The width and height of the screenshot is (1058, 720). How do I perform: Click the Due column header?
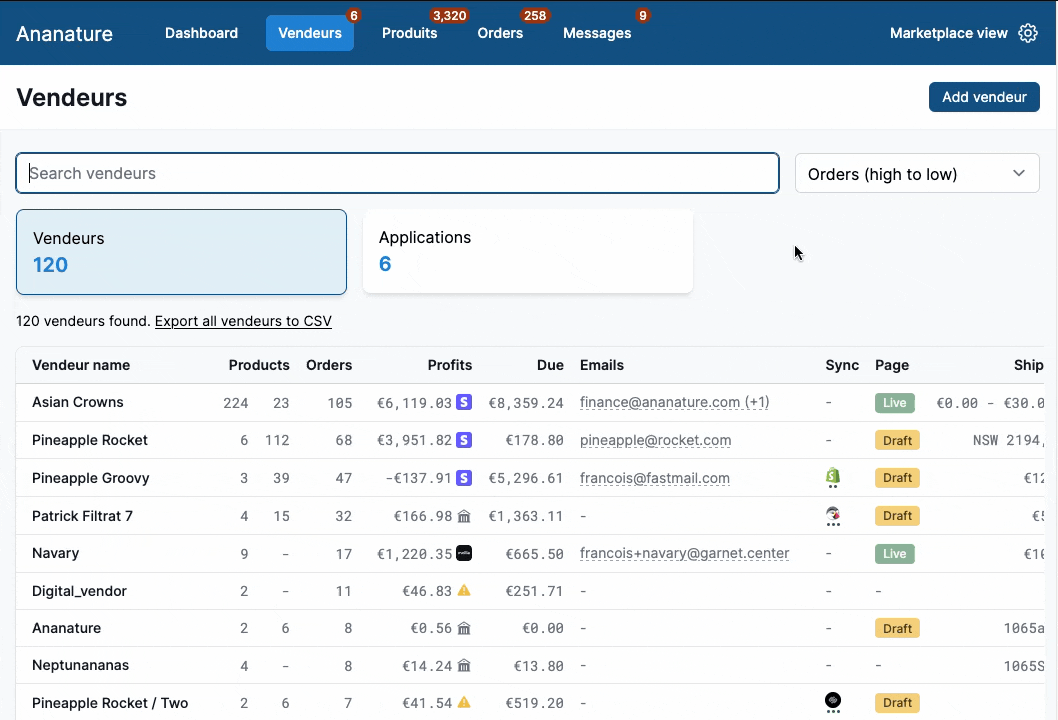(551, 365)
